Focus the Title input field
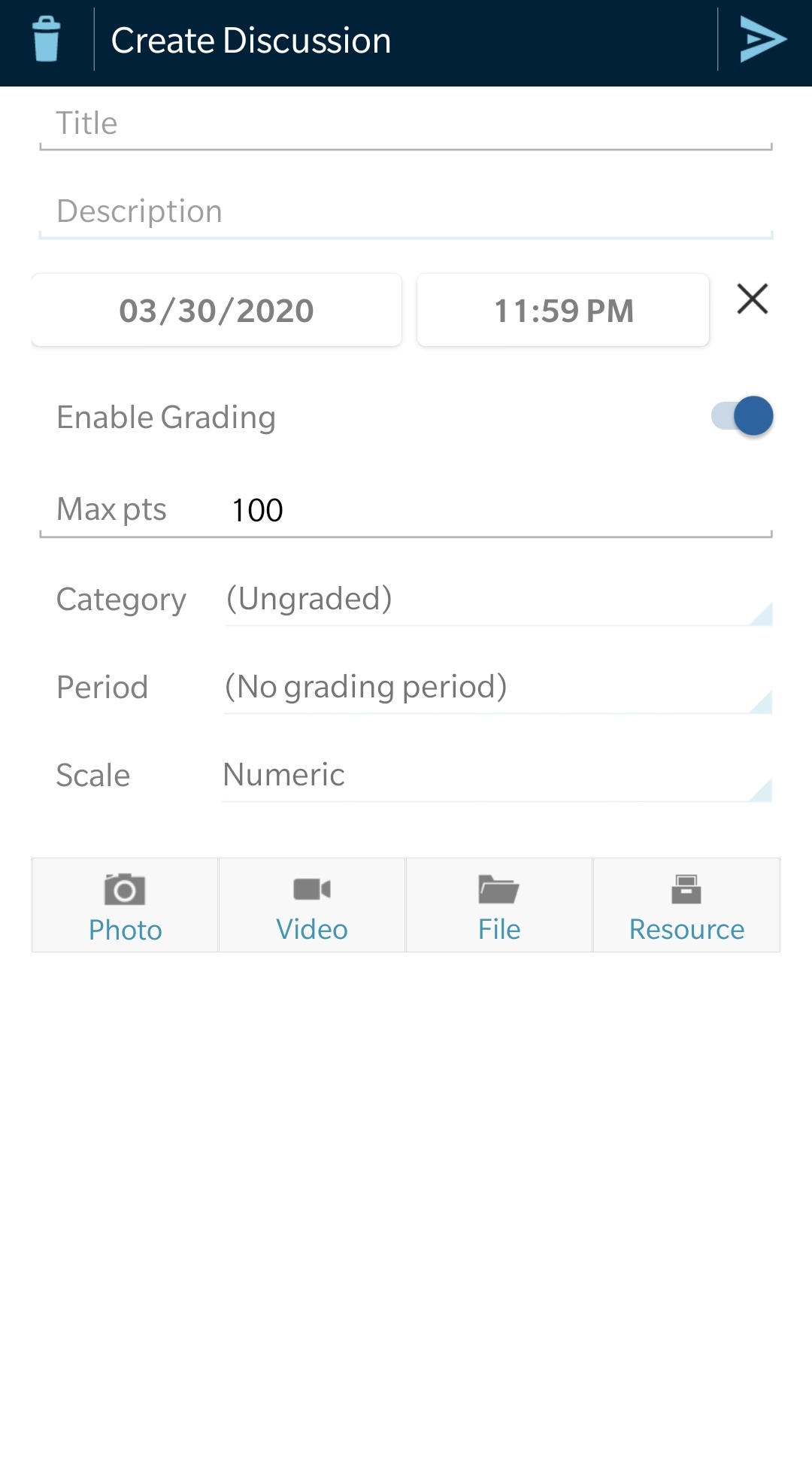Screen dimensions: 812x1473 406,124
